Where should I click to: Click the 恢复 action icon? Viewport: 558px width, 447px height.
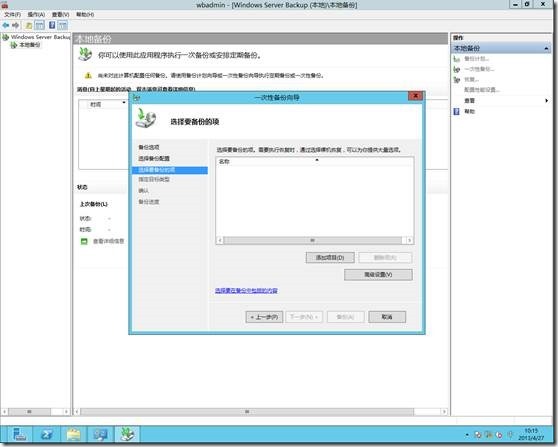point(457,80)
